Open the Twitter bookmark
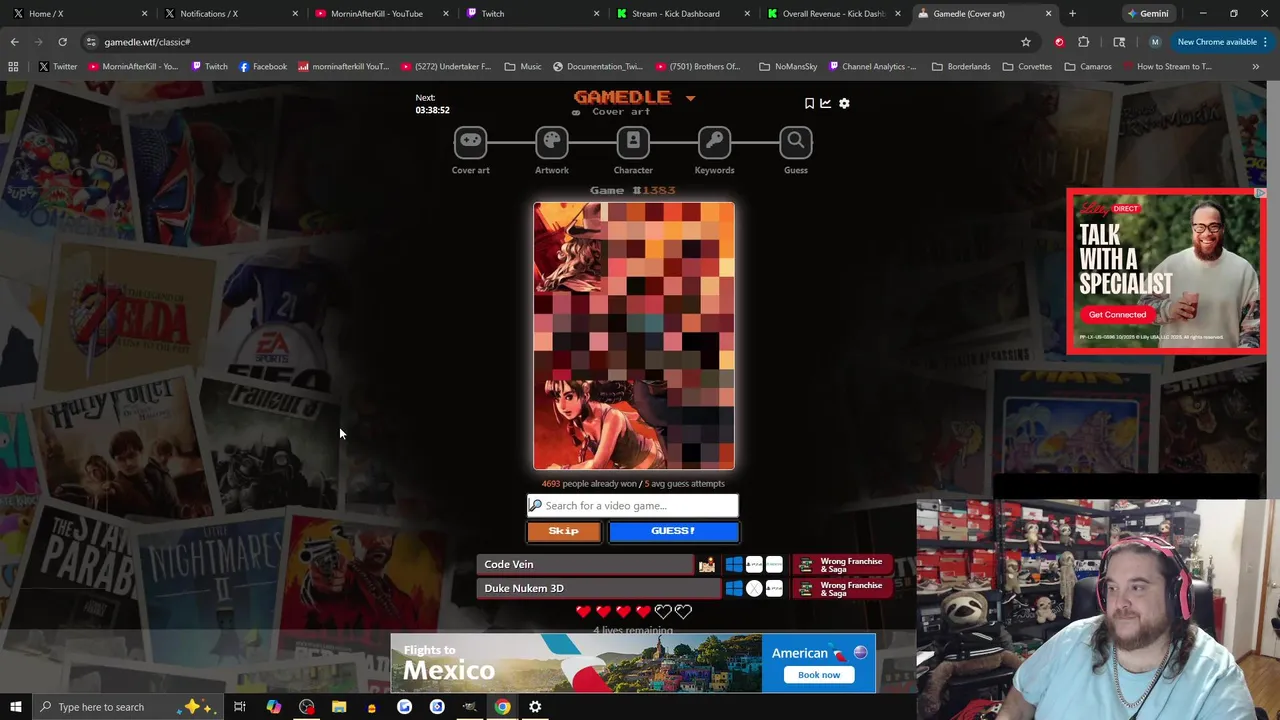Image resolution: width=1280 pixels, height=720 pixels. [58, 67]
